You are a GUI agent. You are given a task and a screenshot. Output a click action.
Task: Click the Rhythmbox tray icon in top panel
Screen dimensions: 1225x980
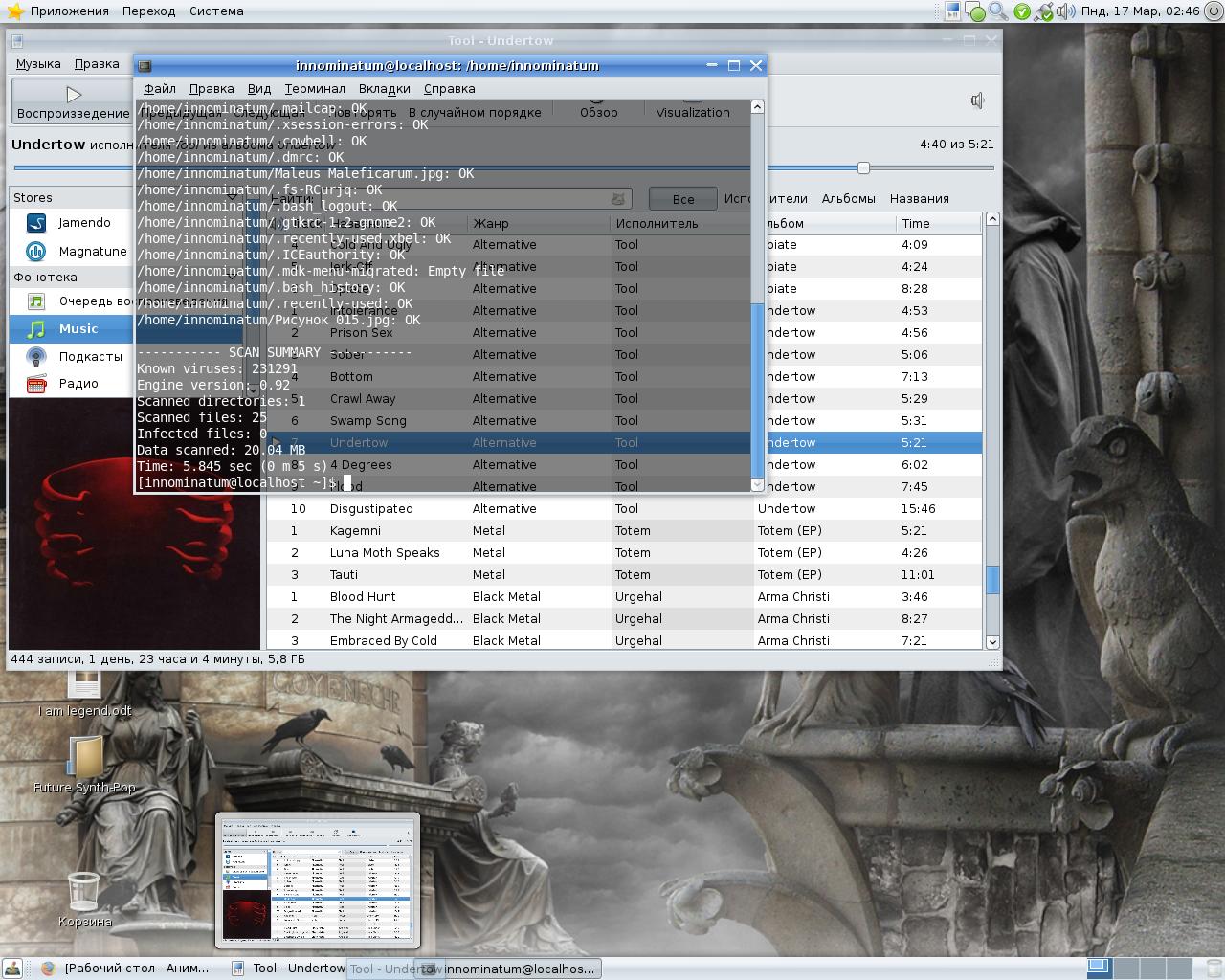952,11
